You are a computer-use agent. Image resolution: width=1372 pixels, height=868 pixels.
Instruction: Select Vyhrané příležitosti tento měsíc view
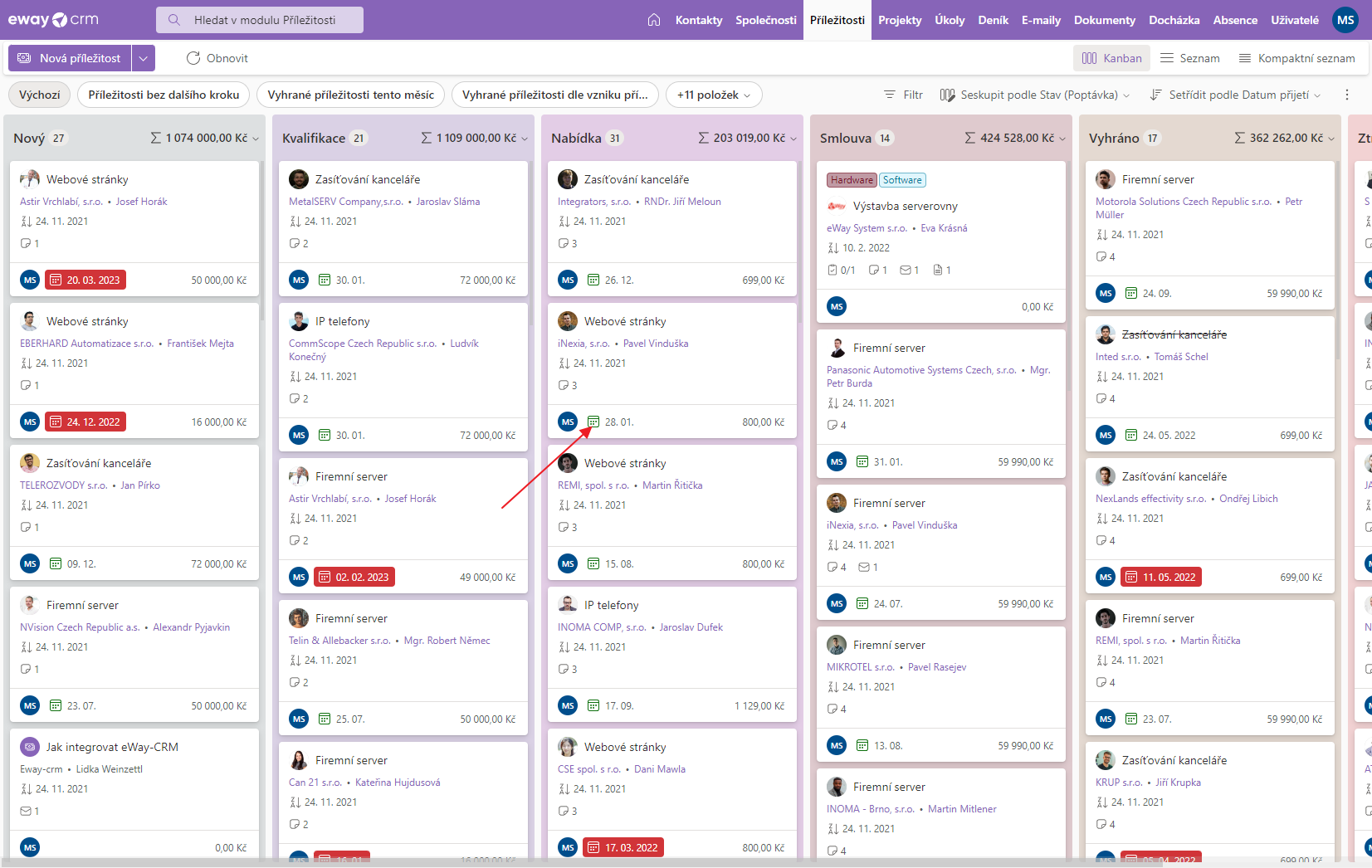[350, 95]
